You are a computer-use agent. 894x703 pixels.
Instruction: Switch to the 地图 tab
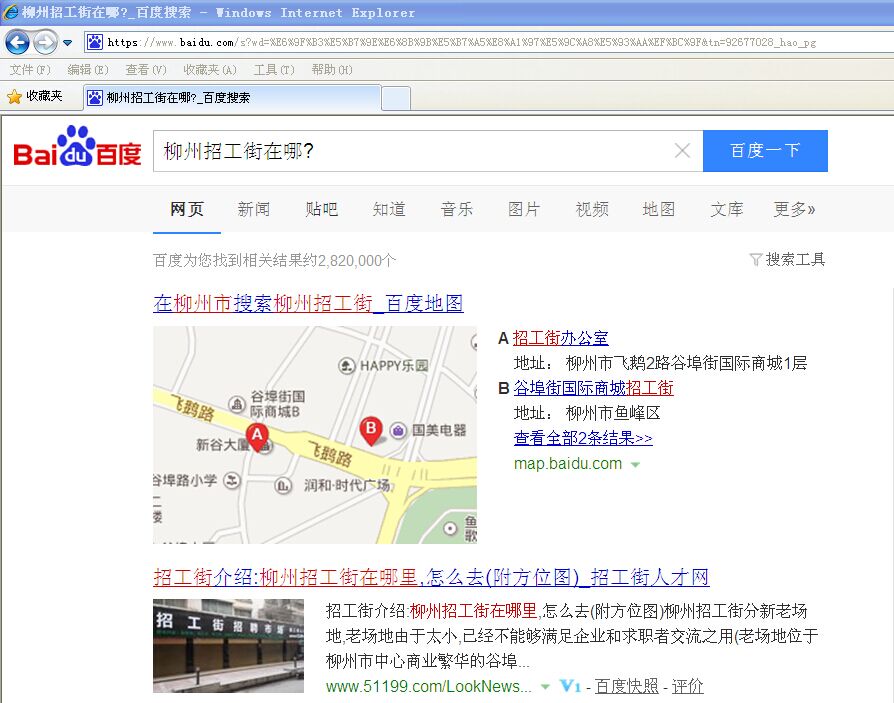[659, 209]
